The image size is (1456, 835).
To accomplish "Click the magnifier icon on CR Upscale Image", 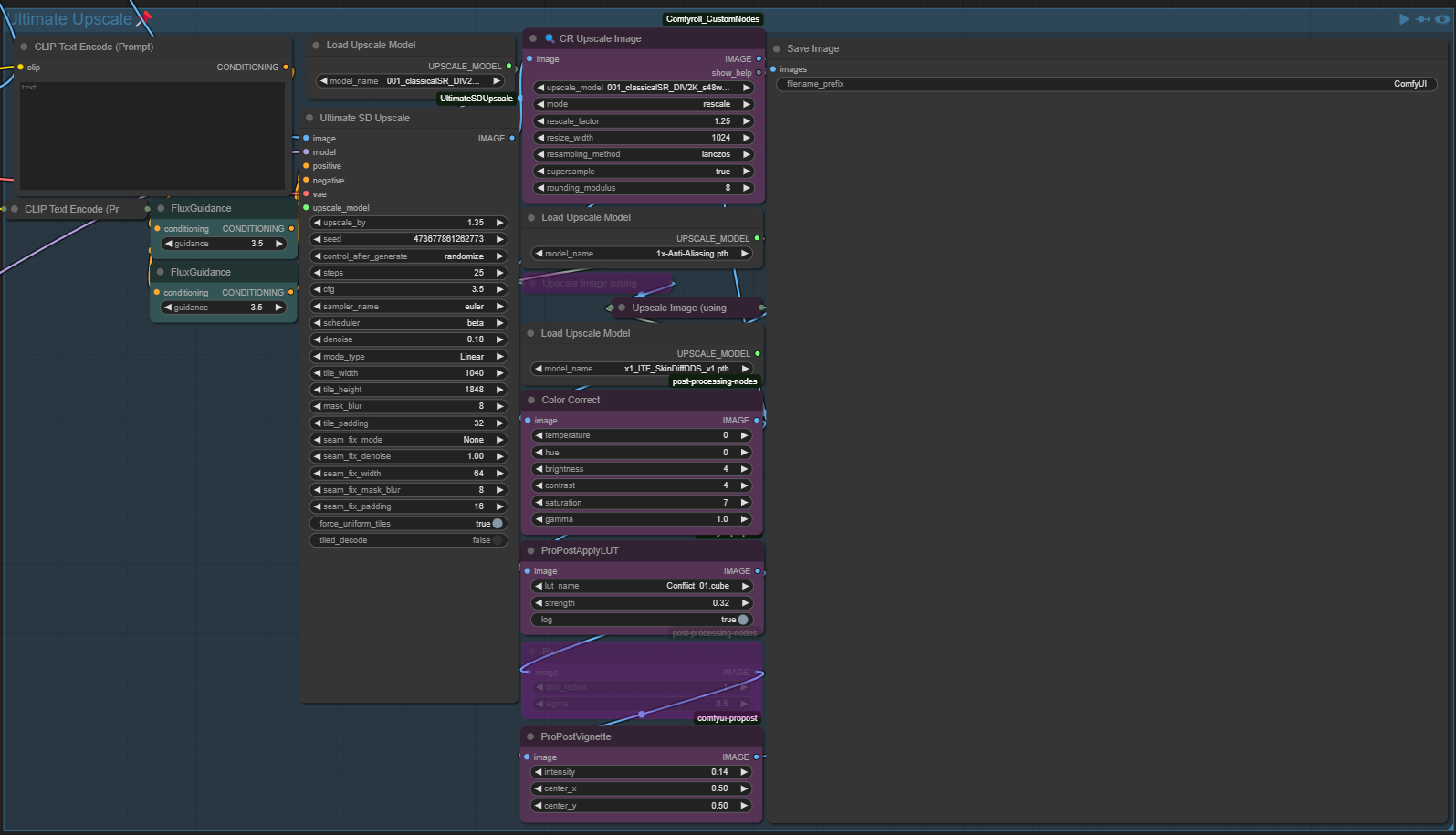I will click(x=550, y=38).
